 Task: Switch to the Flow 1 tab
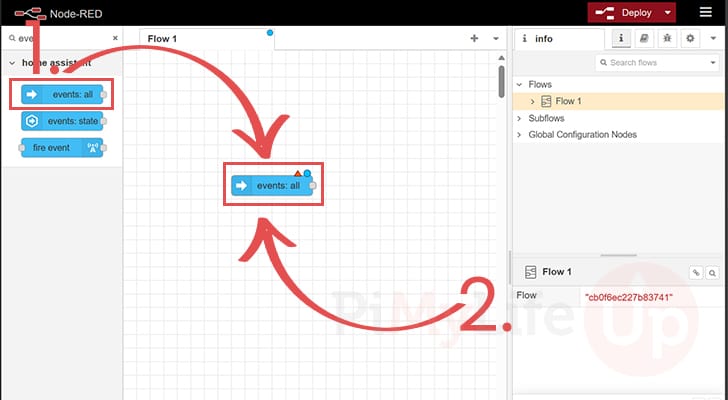point(207,39)
